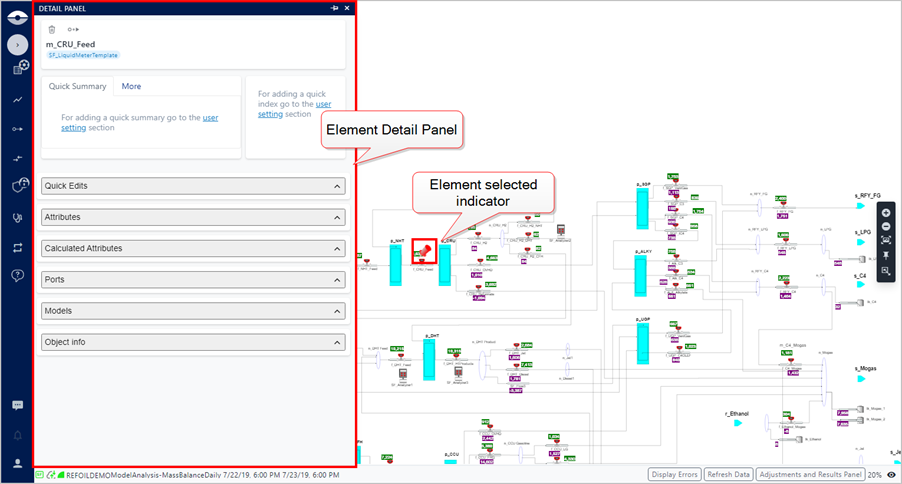This screenshot has height=484, width=902.
Task: Open the user profile sidebar icon
Action: click(17, 463)
